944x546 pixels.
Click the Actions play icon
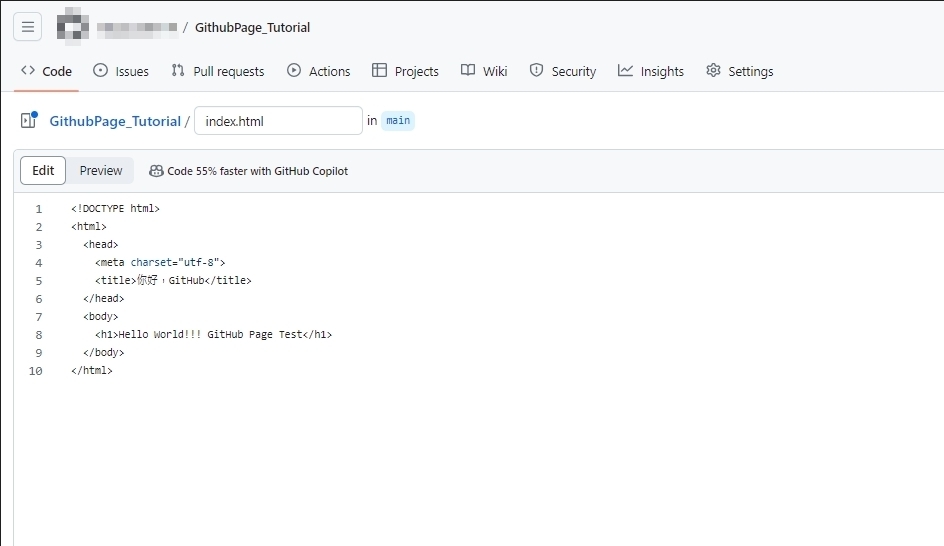[294, 70]
